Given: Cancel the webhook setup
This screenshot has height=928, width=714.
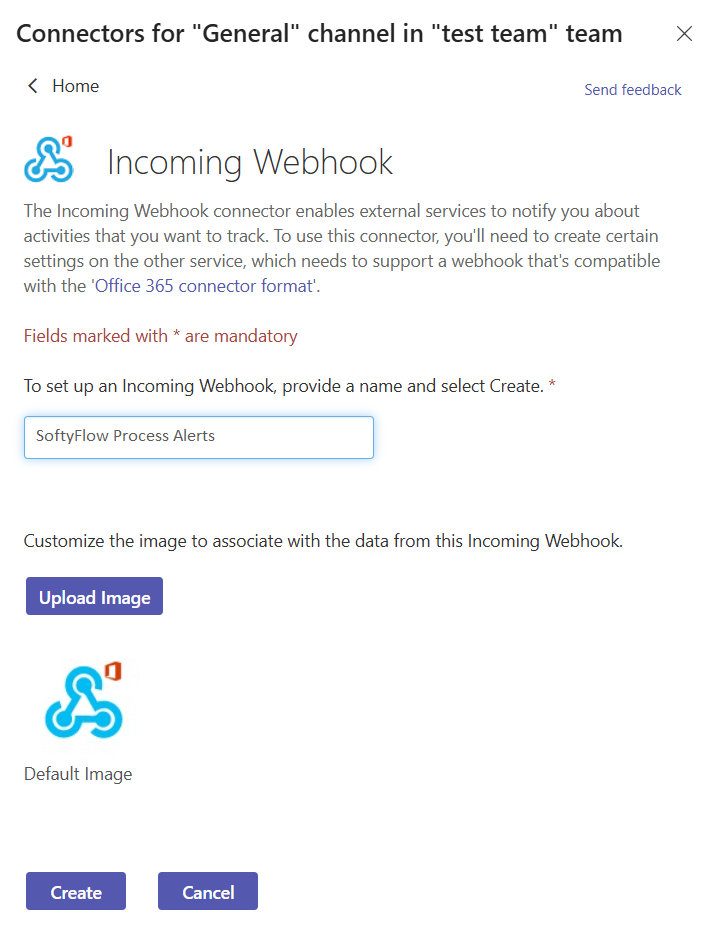Looking at the screenshot, I should [208, 891].
